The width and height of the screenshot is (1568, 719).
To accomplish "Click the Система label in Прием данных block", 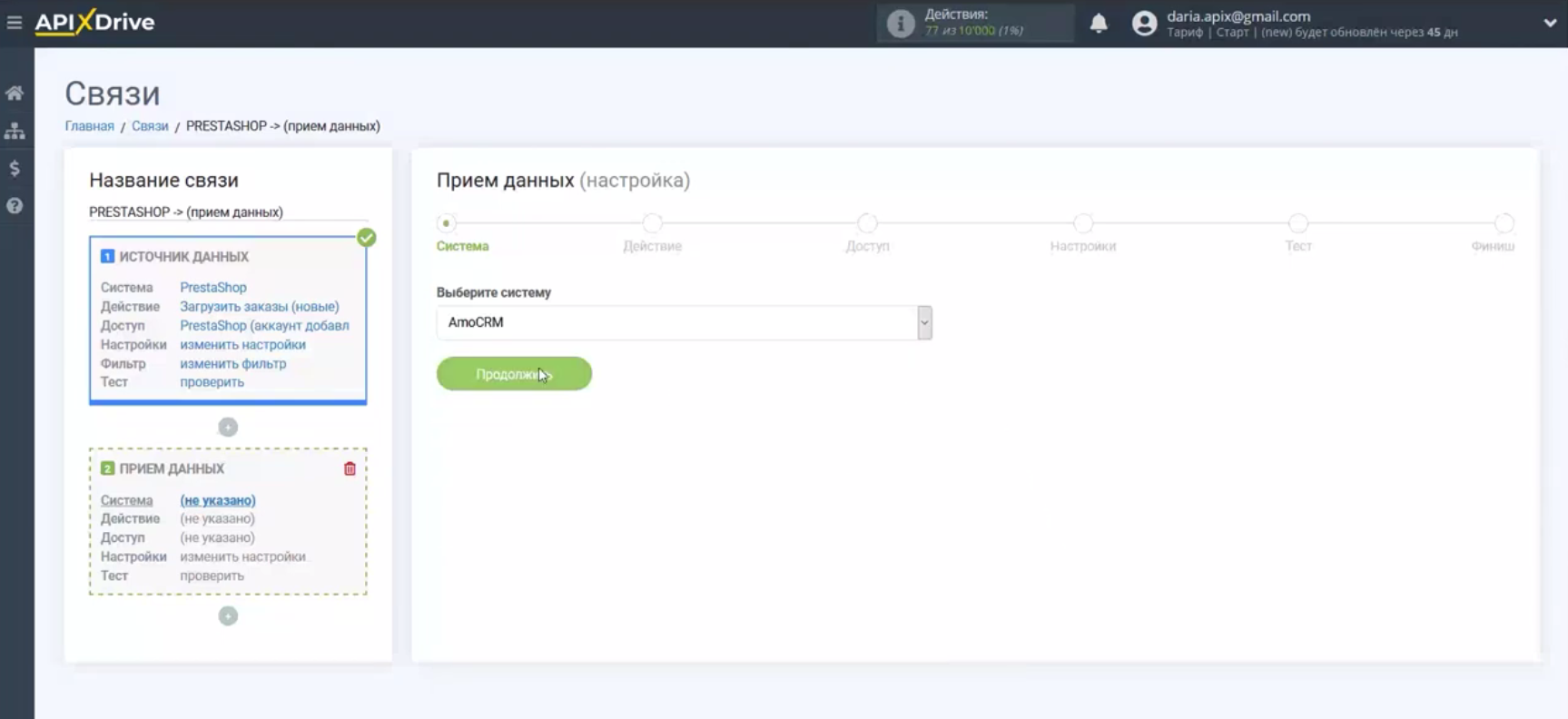I will pos(126,500).
